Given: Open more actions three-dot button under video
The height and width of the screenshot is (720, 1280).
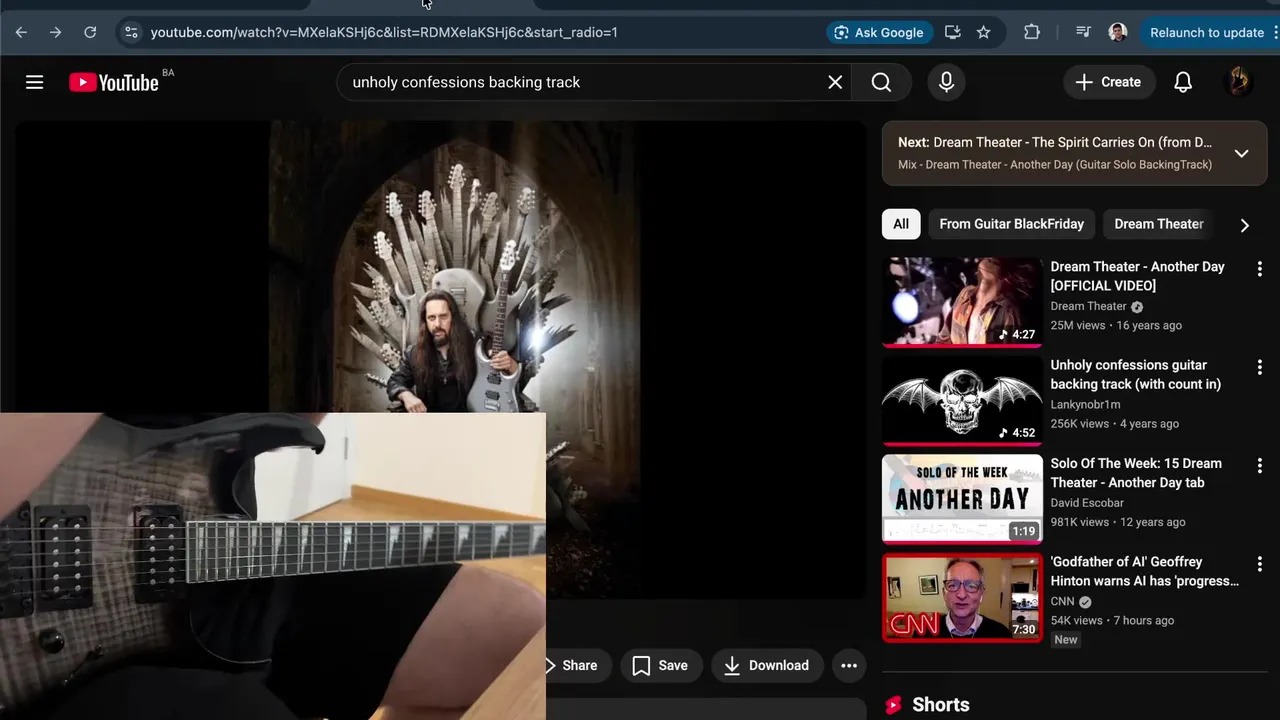Looking at the screenshot, I should pyautogui.click(x=849, y=665).
